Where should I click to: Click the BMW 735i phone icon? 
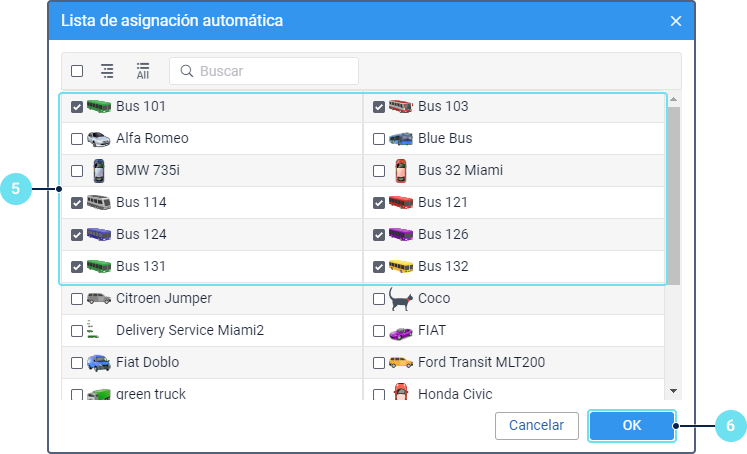pyautogui.click(x=99, y=170)
